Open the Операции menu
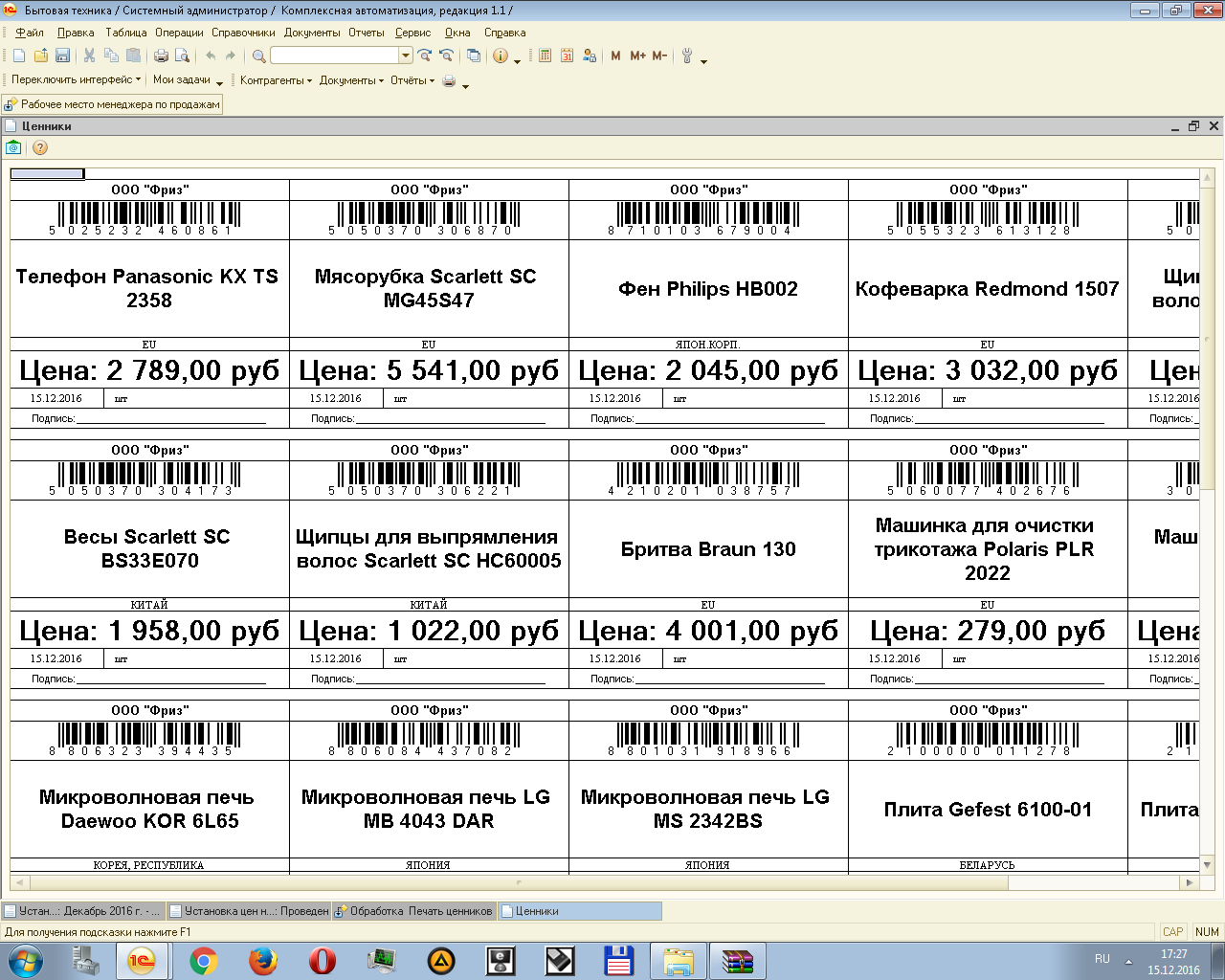 pos(179,33)
